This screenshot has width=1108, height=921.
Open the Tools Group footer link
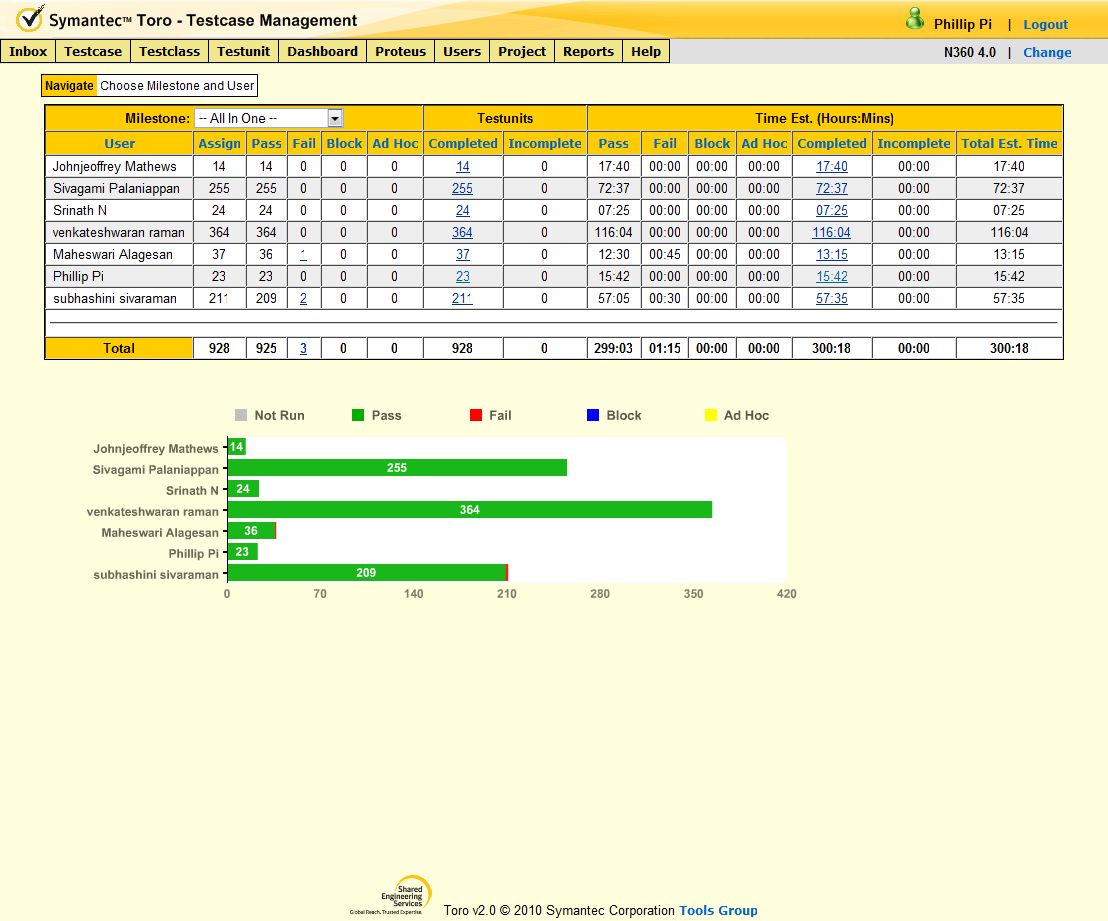pos(718,910)
